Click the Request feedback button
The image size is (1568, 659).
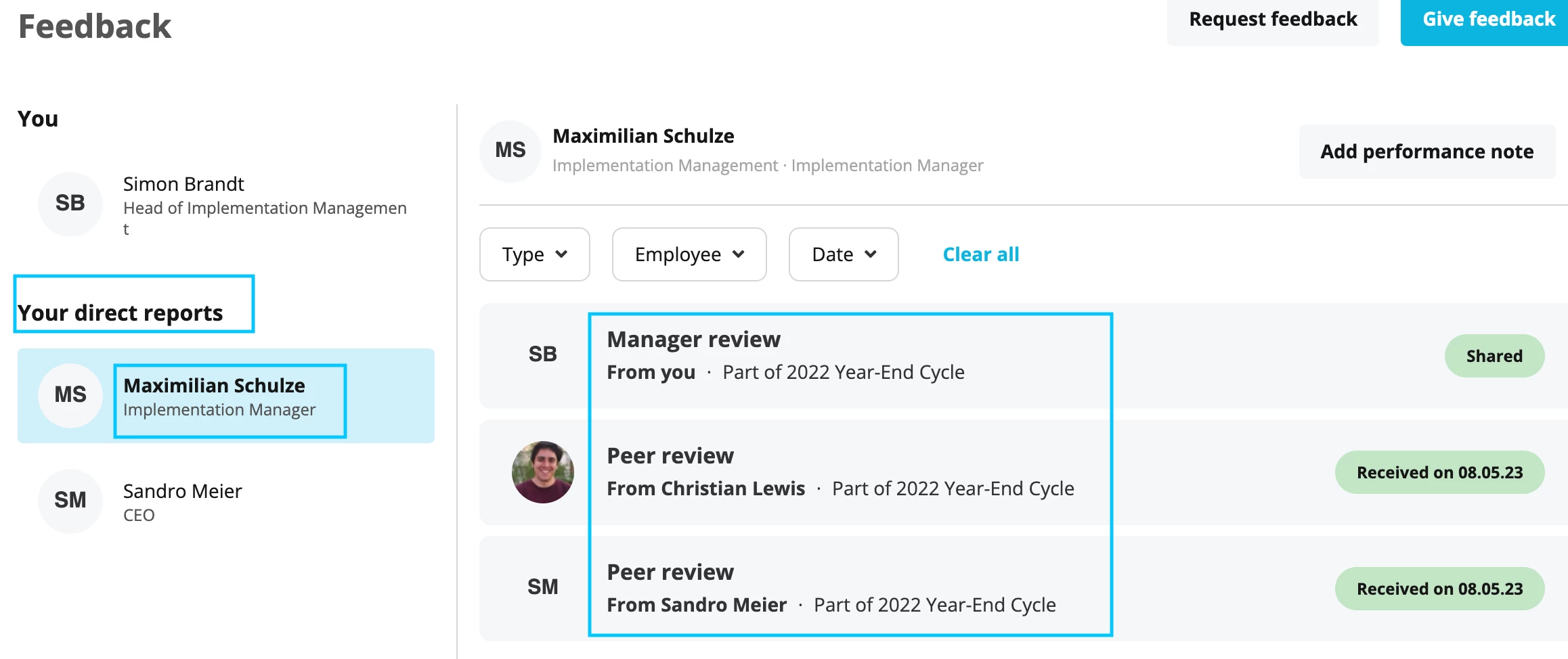[1273, 20]
